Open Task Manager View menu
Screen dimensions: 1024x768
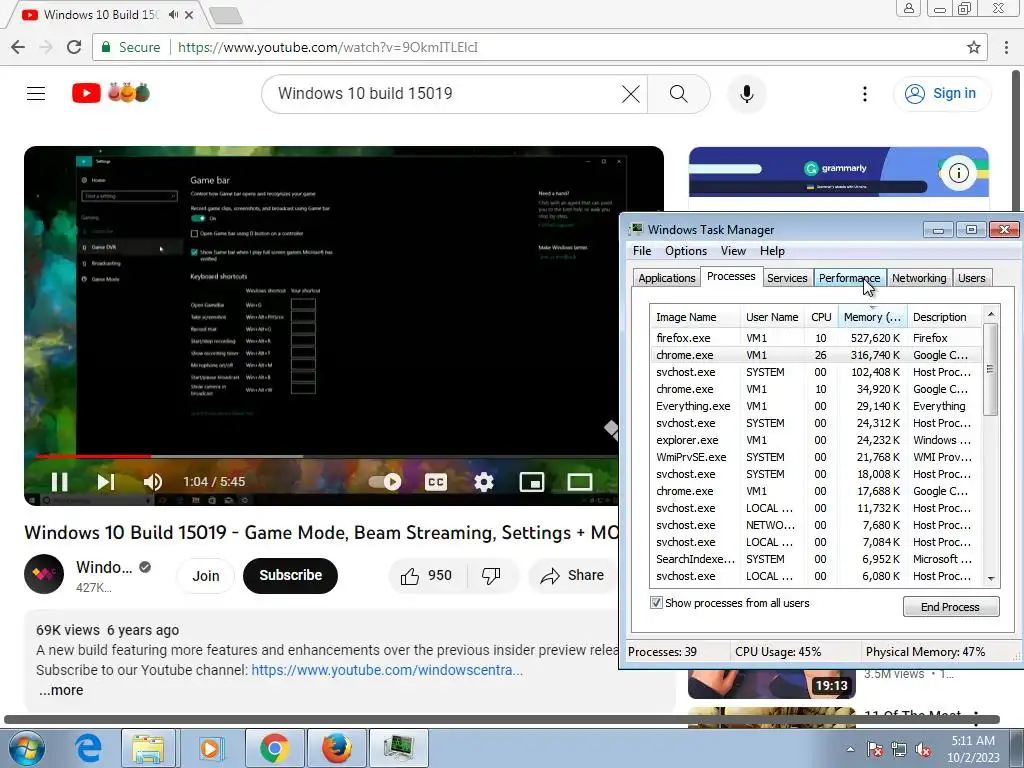[733, 251]
